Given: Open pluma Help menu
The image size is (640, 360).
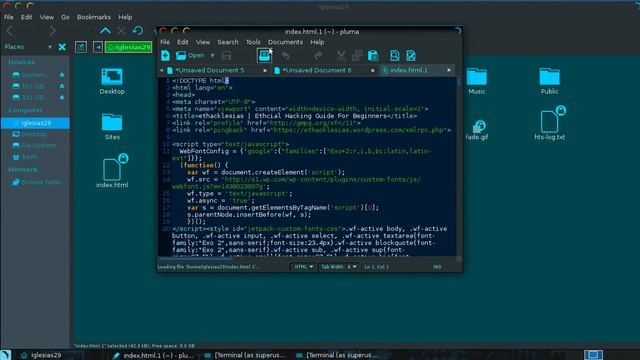Looking at the screenshot, I should (317, 42).
